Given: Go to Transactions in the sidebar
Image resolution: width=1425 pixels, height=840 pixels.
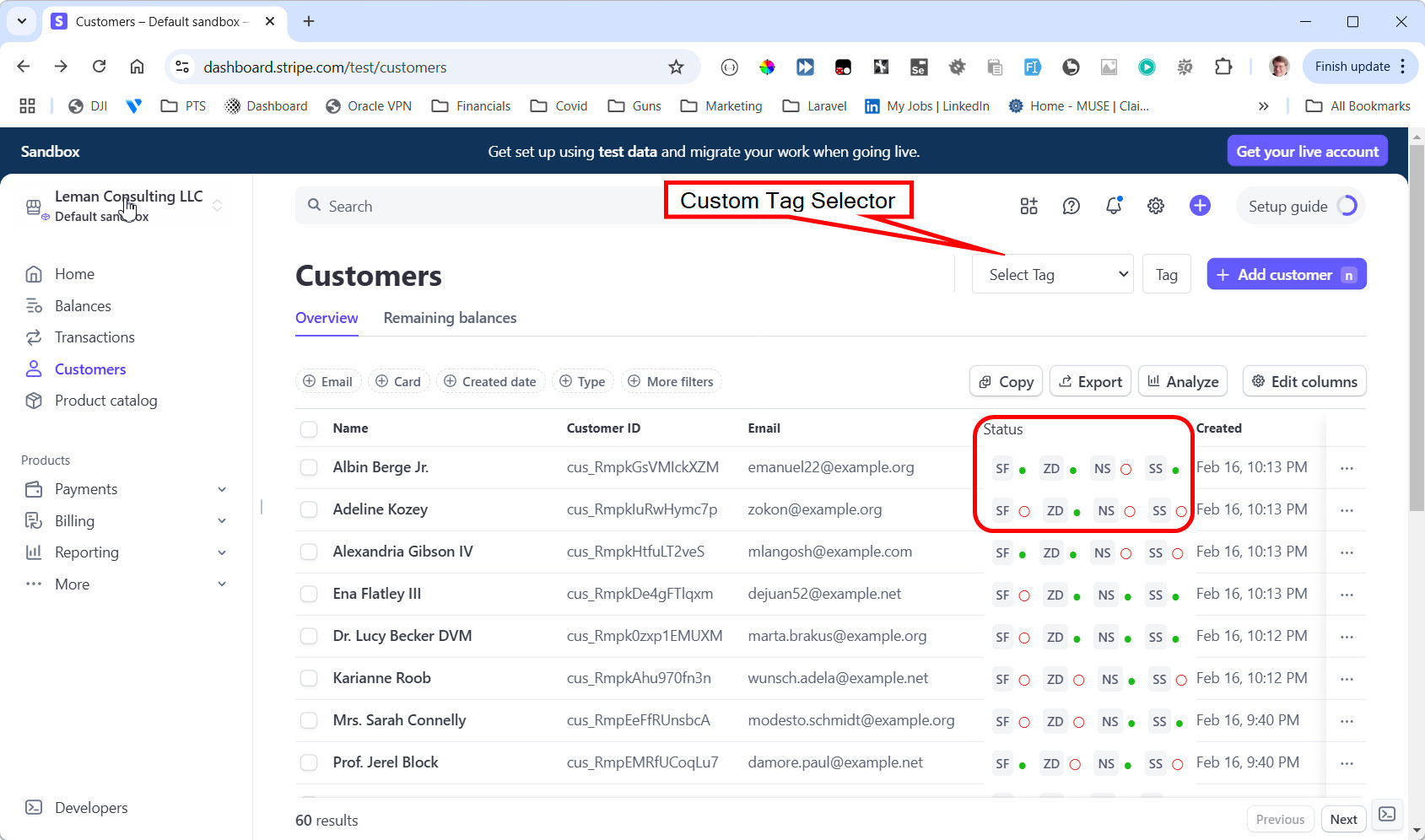Looking at the screenshot, I should click(x=94, y=337).
